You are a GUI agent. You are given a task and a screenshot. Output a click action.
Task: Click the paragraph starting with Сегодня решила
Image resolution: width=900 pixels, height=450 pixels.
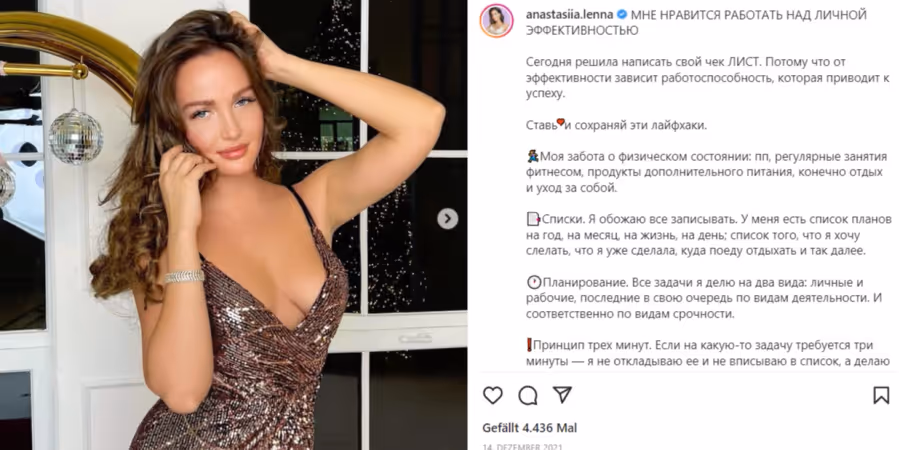pos(707,77)
